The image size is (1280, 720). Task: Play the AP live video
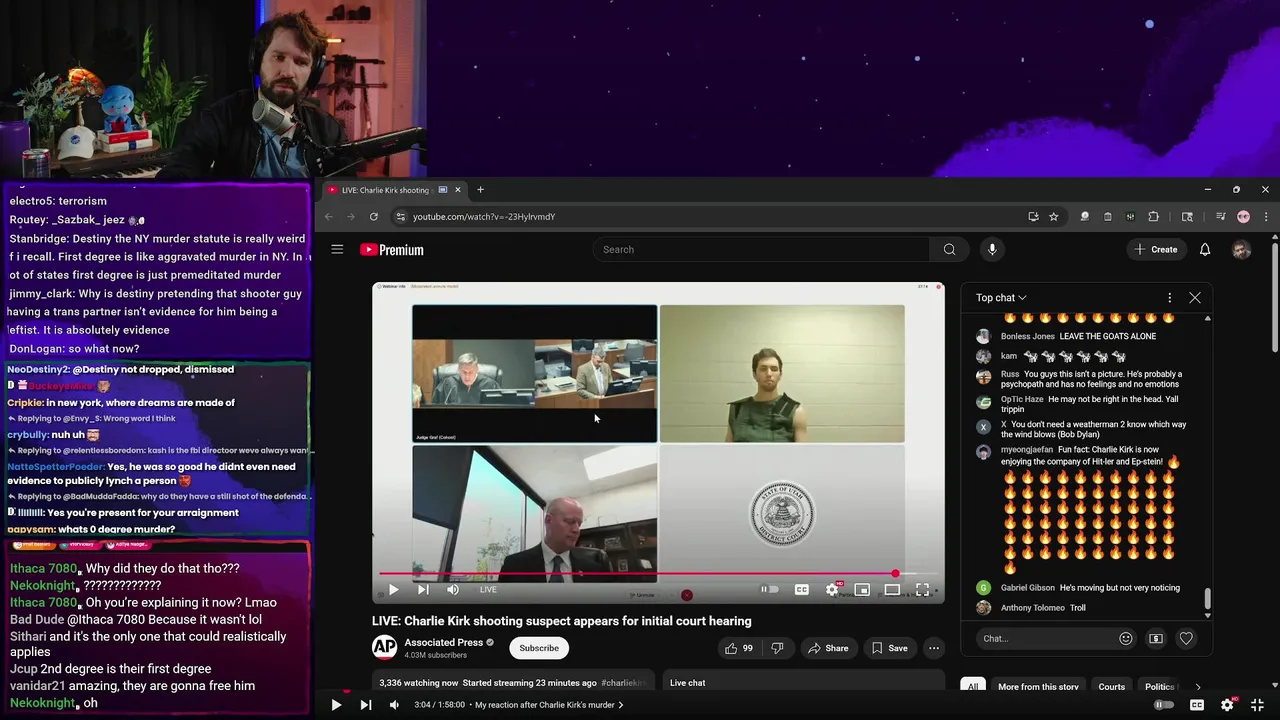coord(393,589)
